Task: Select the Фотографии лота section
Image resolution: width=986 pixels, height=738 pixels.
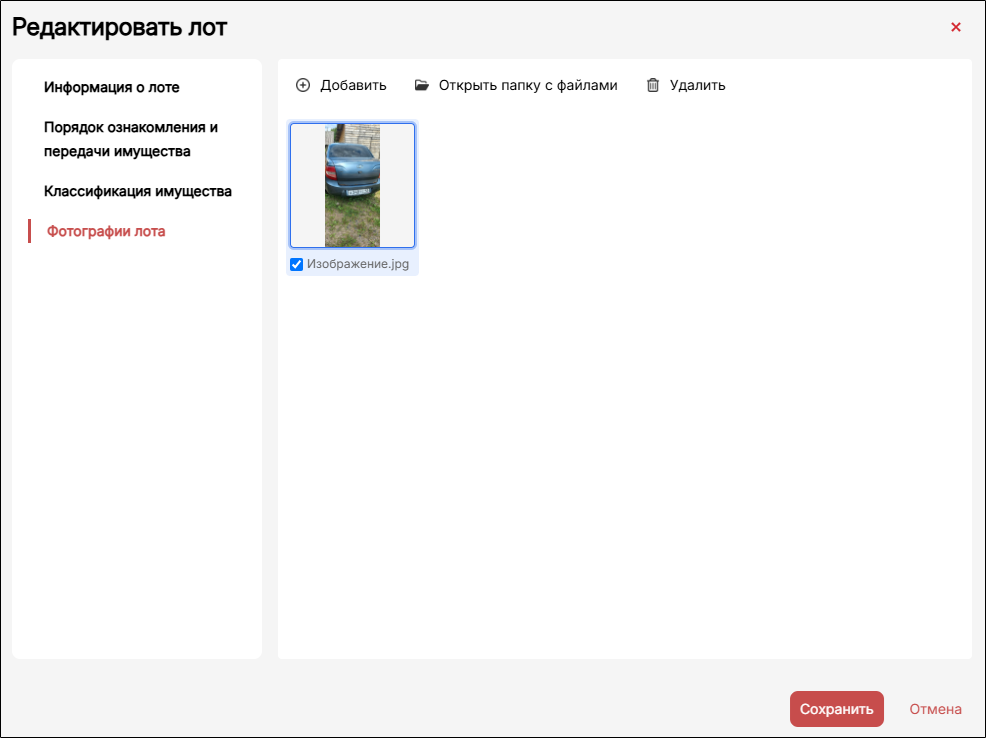Action: click(106, 231)
